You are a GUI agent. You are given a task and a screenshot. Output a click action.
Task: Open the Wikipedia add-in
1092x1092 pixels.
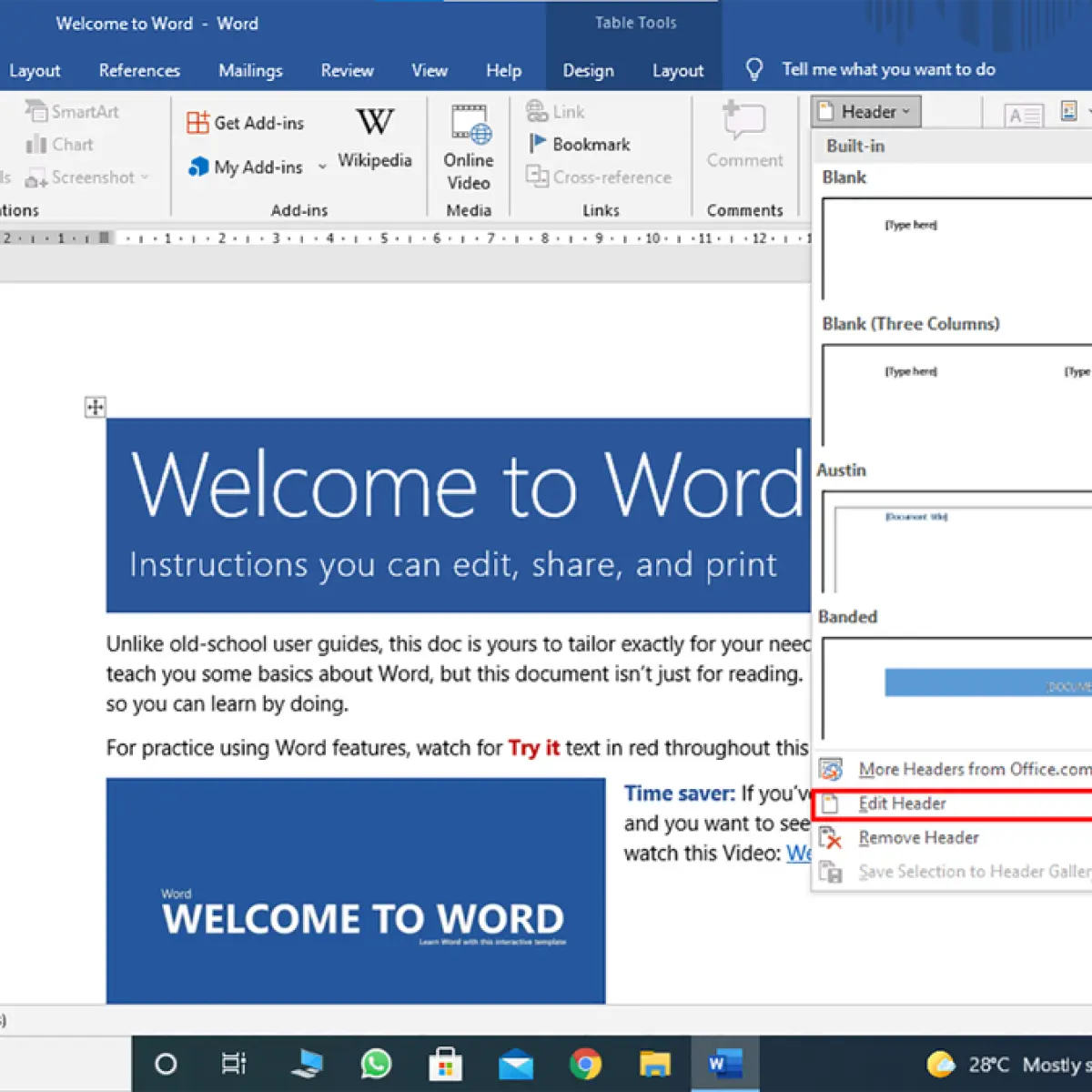pos(375,136)
